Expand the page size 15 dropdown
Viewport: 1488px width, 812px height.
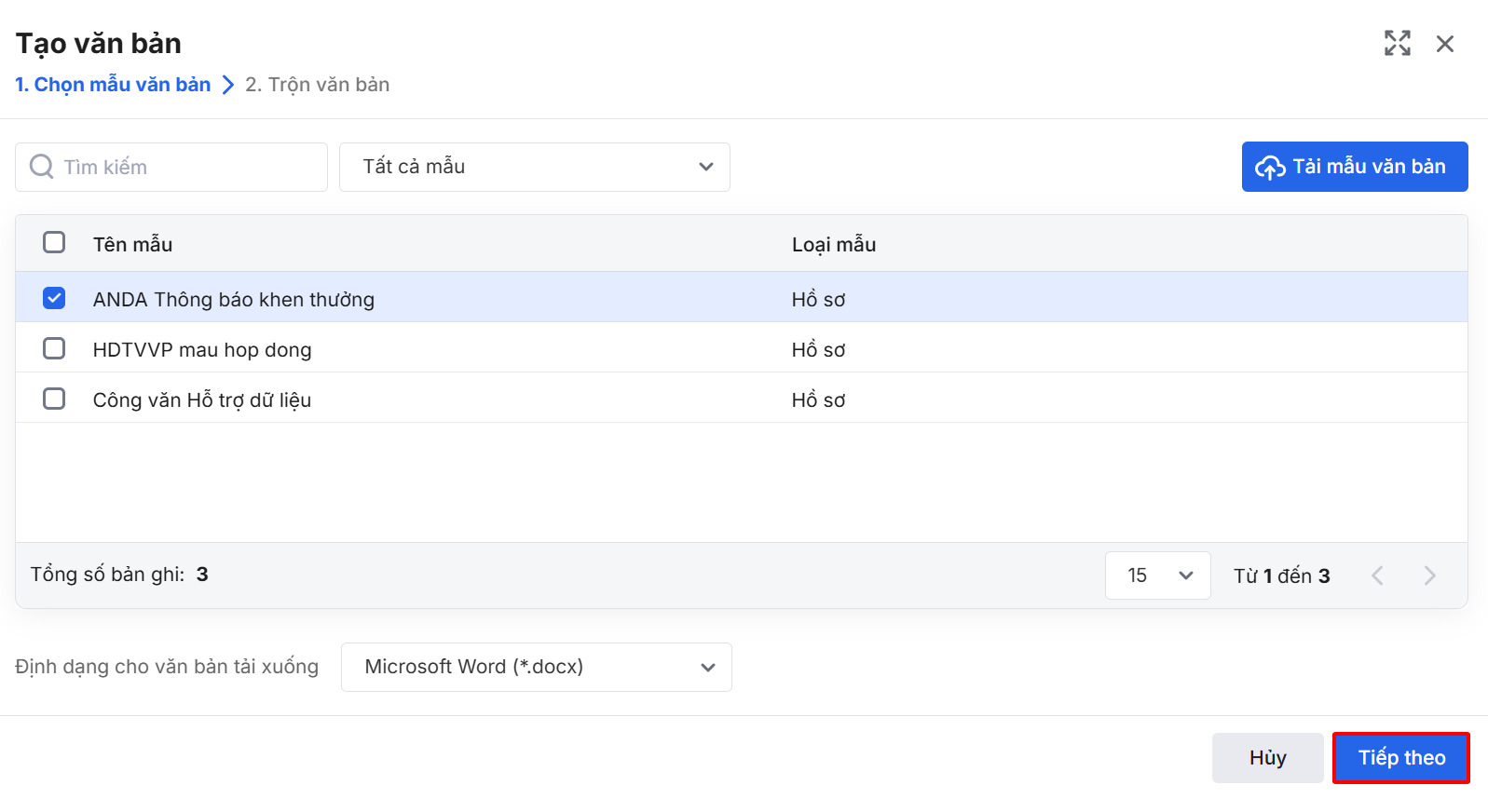[x=1157, y=575]
